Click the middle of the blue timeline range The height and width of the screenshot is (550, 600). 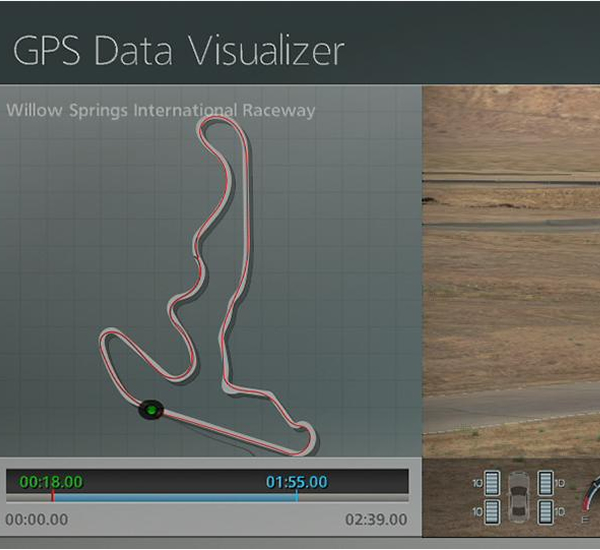pyautogui.click(x=175, y=497)
